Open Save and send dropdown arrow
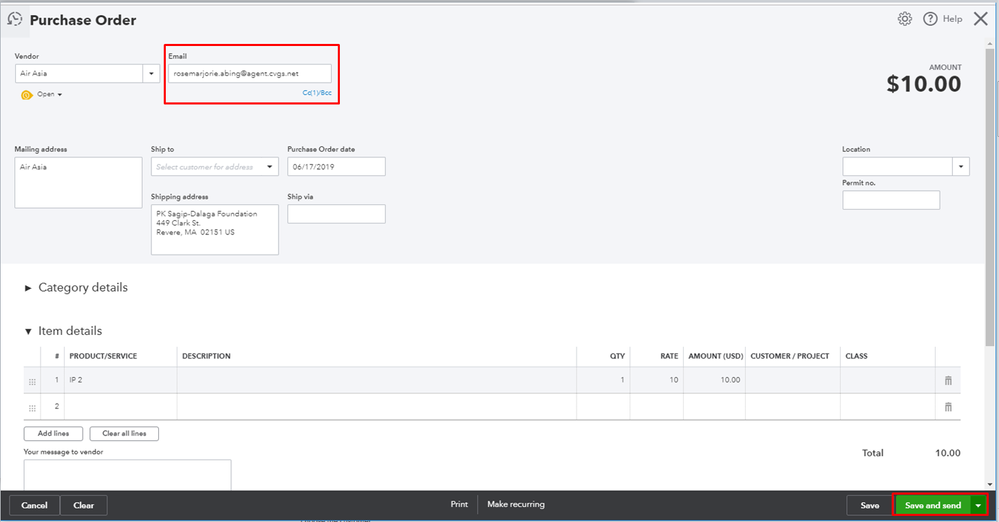This screenshot has width=999, height=522. coord(978,505)
